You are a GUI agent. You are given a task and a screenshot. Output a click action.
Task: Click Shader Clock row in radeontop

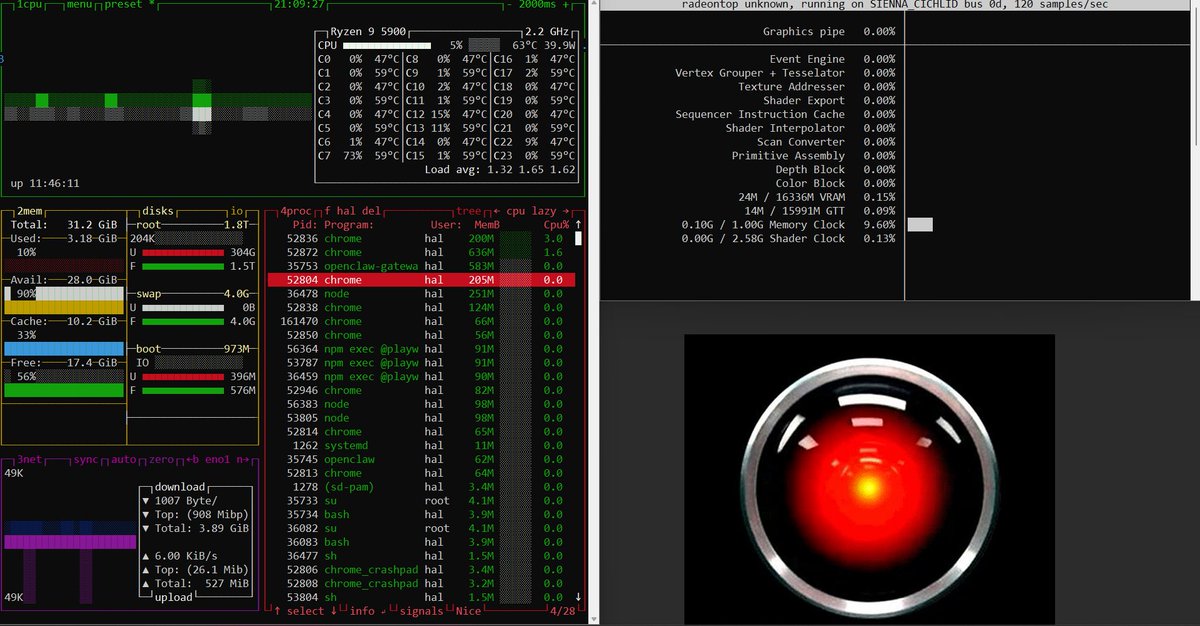790,238
